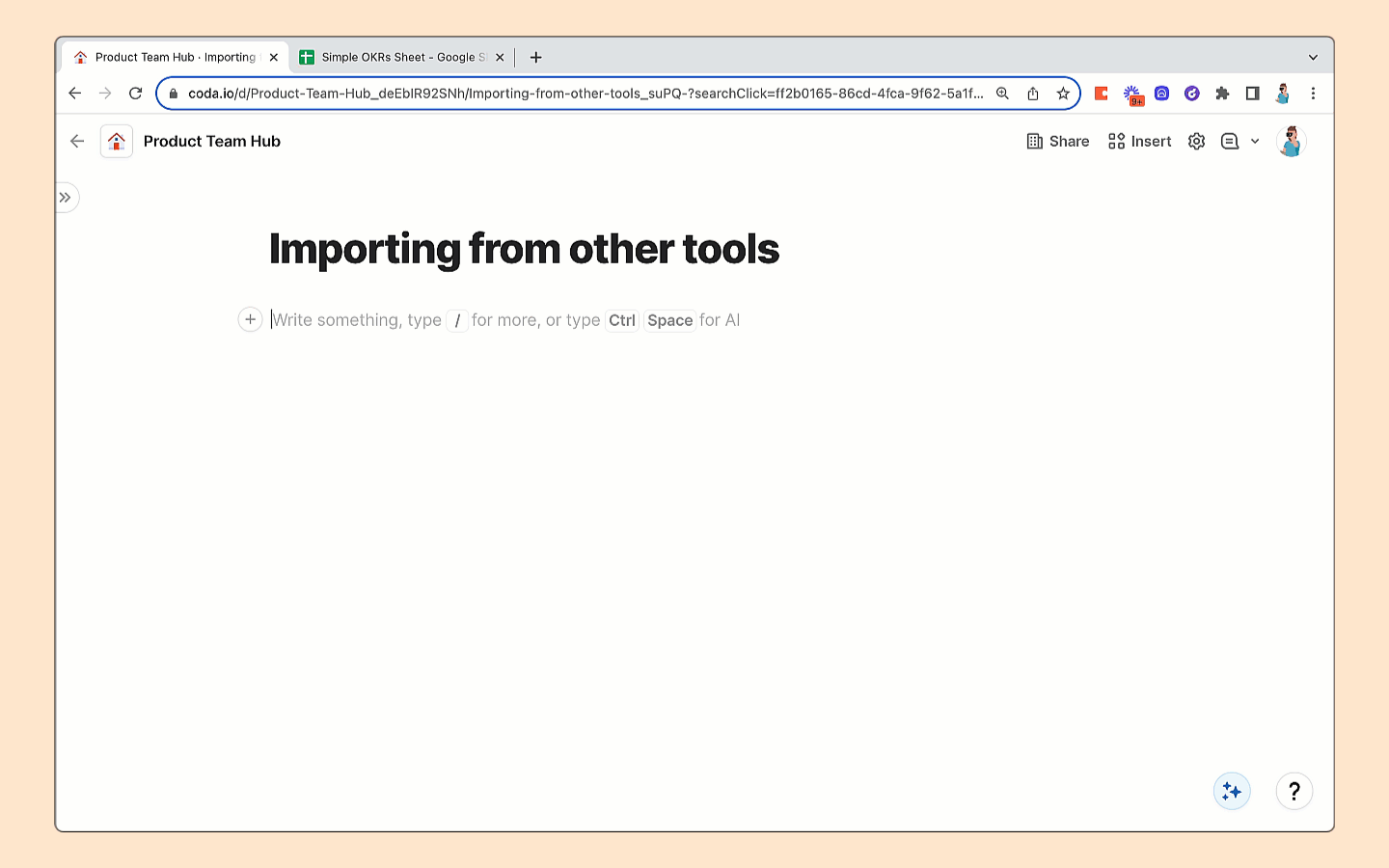Go forward in browser history

tap(105, 94)
